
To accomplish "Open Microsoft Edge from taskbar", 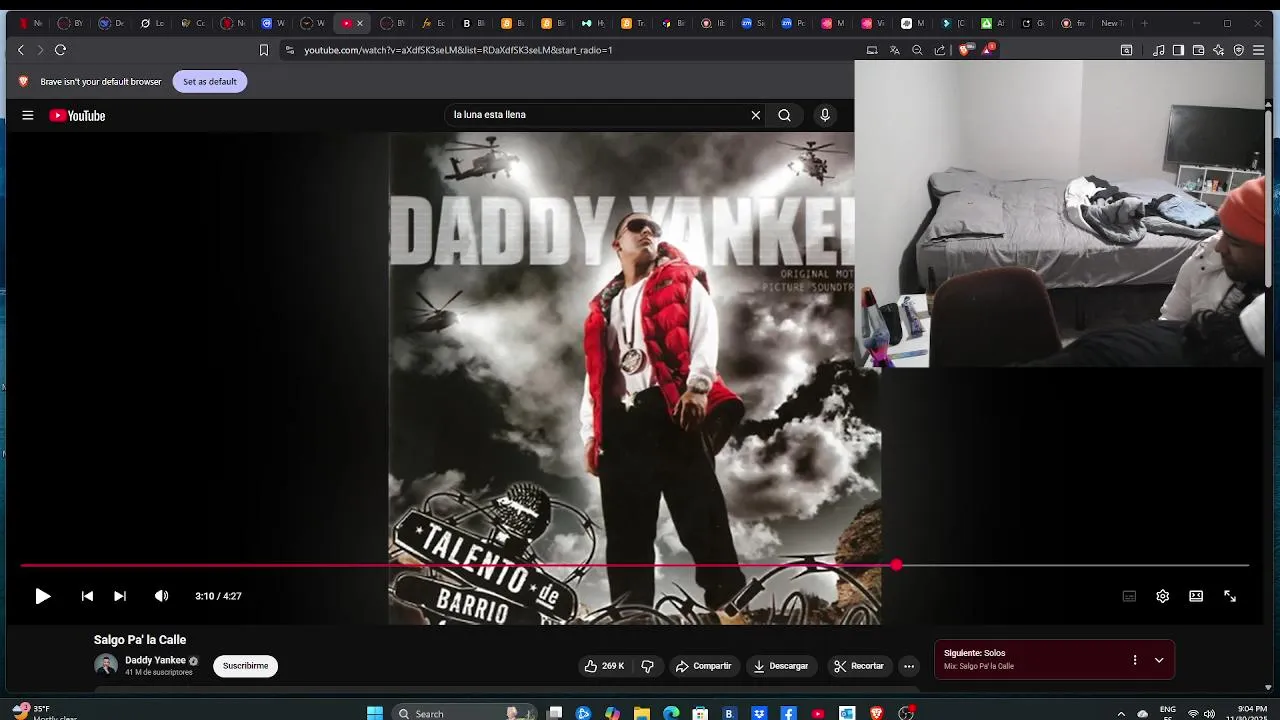I will pyautogui.click(x=671, y=713).
